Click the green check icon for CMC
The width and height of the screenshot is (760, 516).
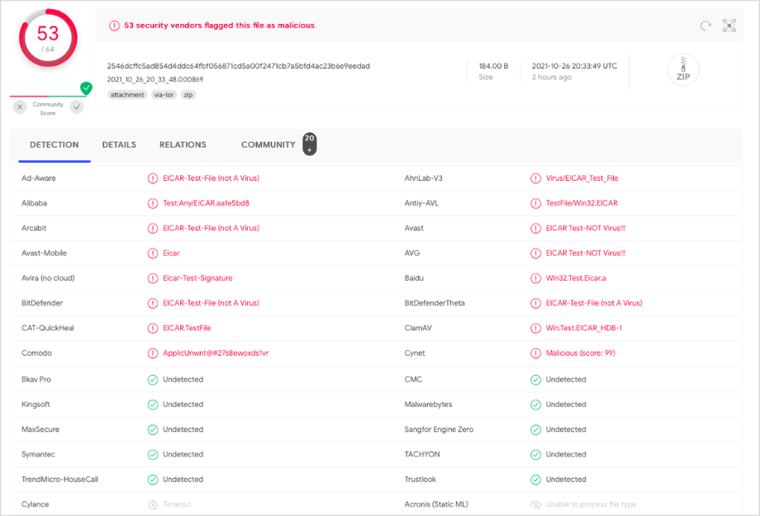[x=536, y=380]
